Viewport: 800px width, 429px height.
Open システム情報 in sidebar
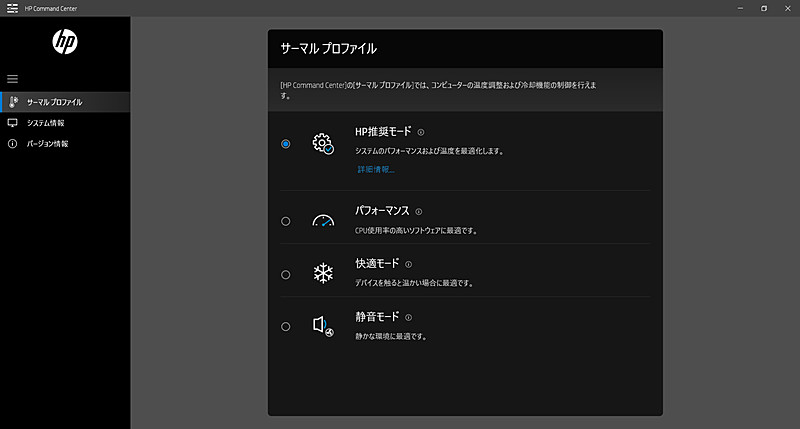[x=65, y=123]
